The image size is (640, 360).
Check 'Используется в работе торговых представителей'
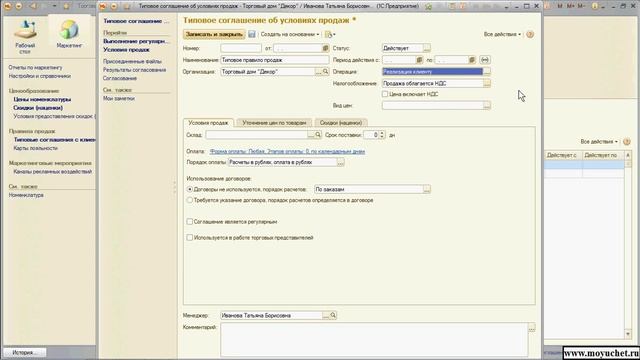(189, 238)
